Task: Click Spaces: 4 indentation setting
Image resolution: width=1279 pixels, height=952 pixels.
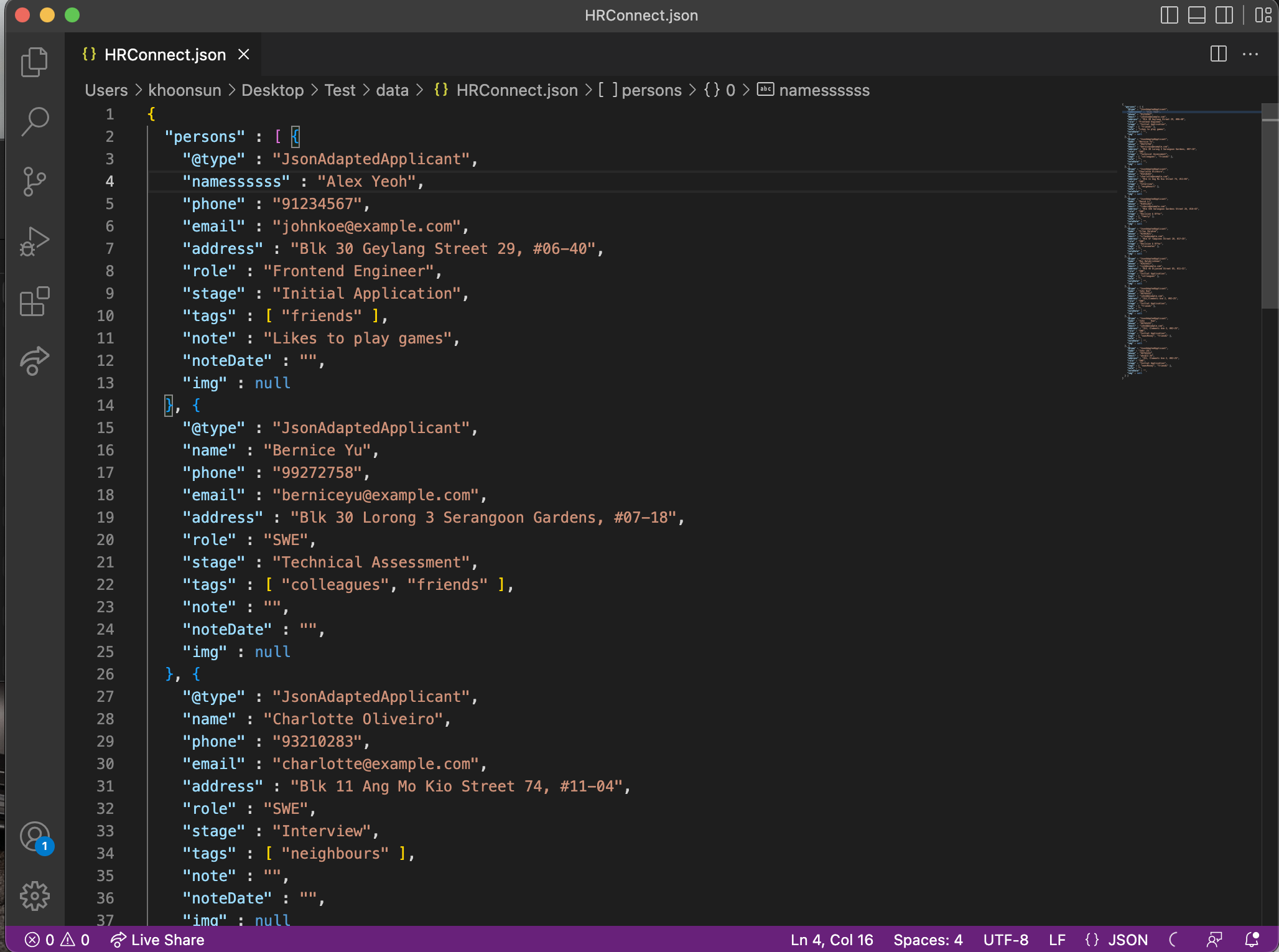Action: coord(928,940)
